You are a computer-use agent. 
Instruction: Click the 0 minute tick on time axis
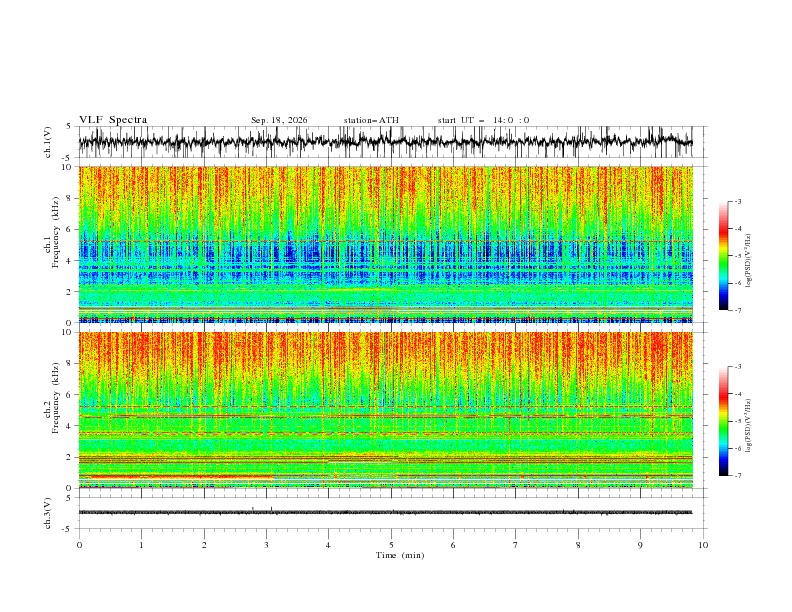[79, 545]
